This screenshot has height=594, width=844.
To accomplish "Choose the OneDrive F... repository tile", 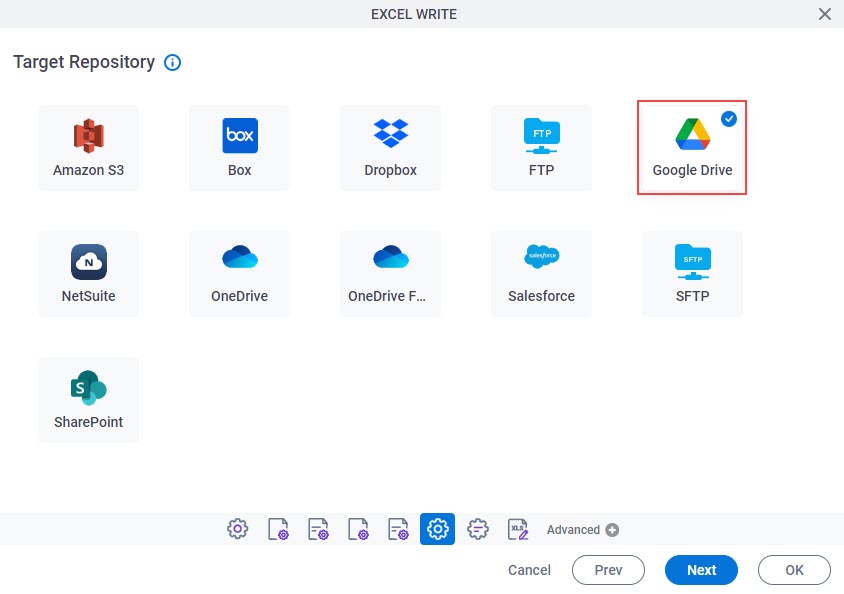I will point(390,274).
